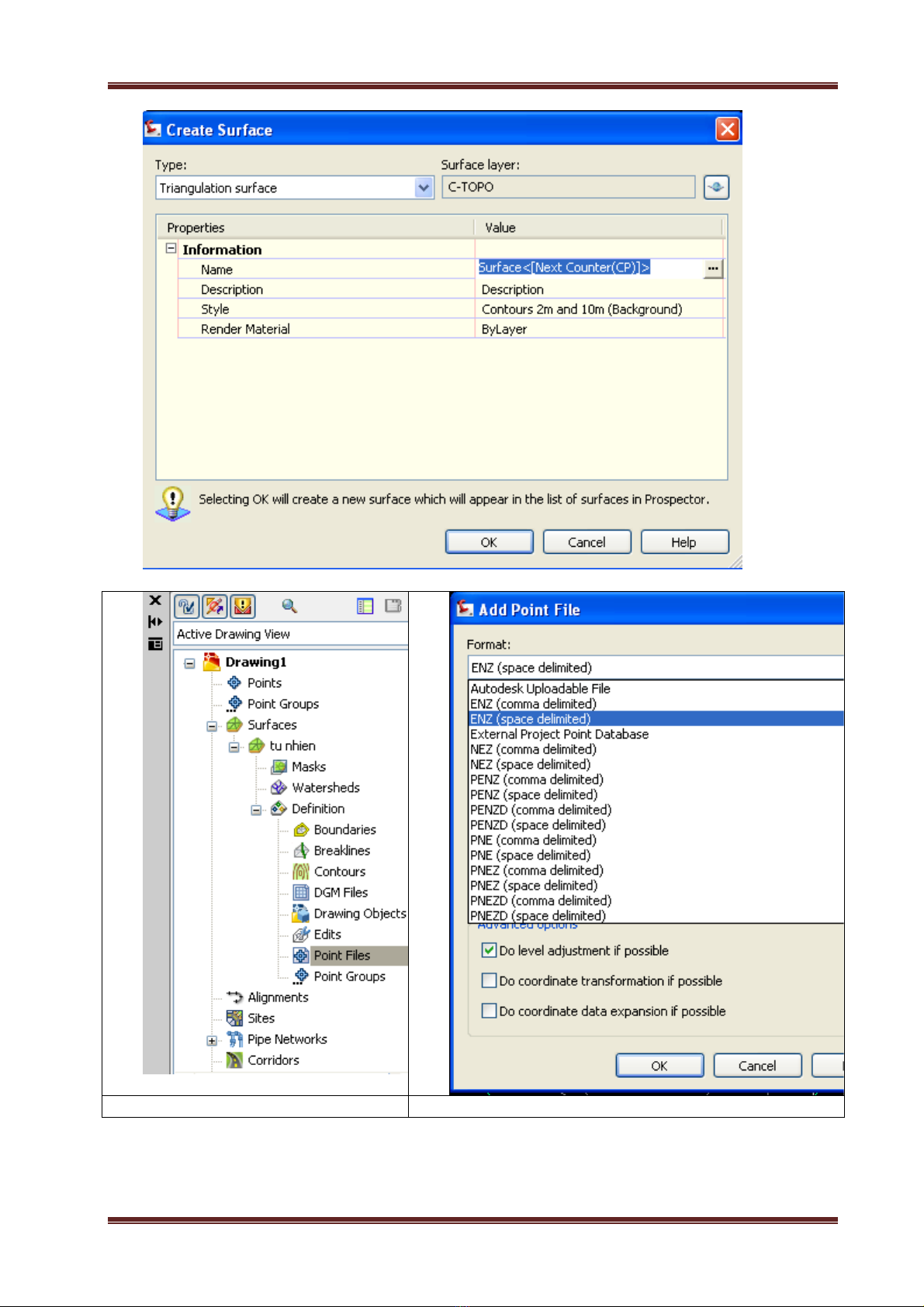Click the first Prospector toolbar icon
The width and height of the screenshot is (924, 1307).
(x=187, y=606)
